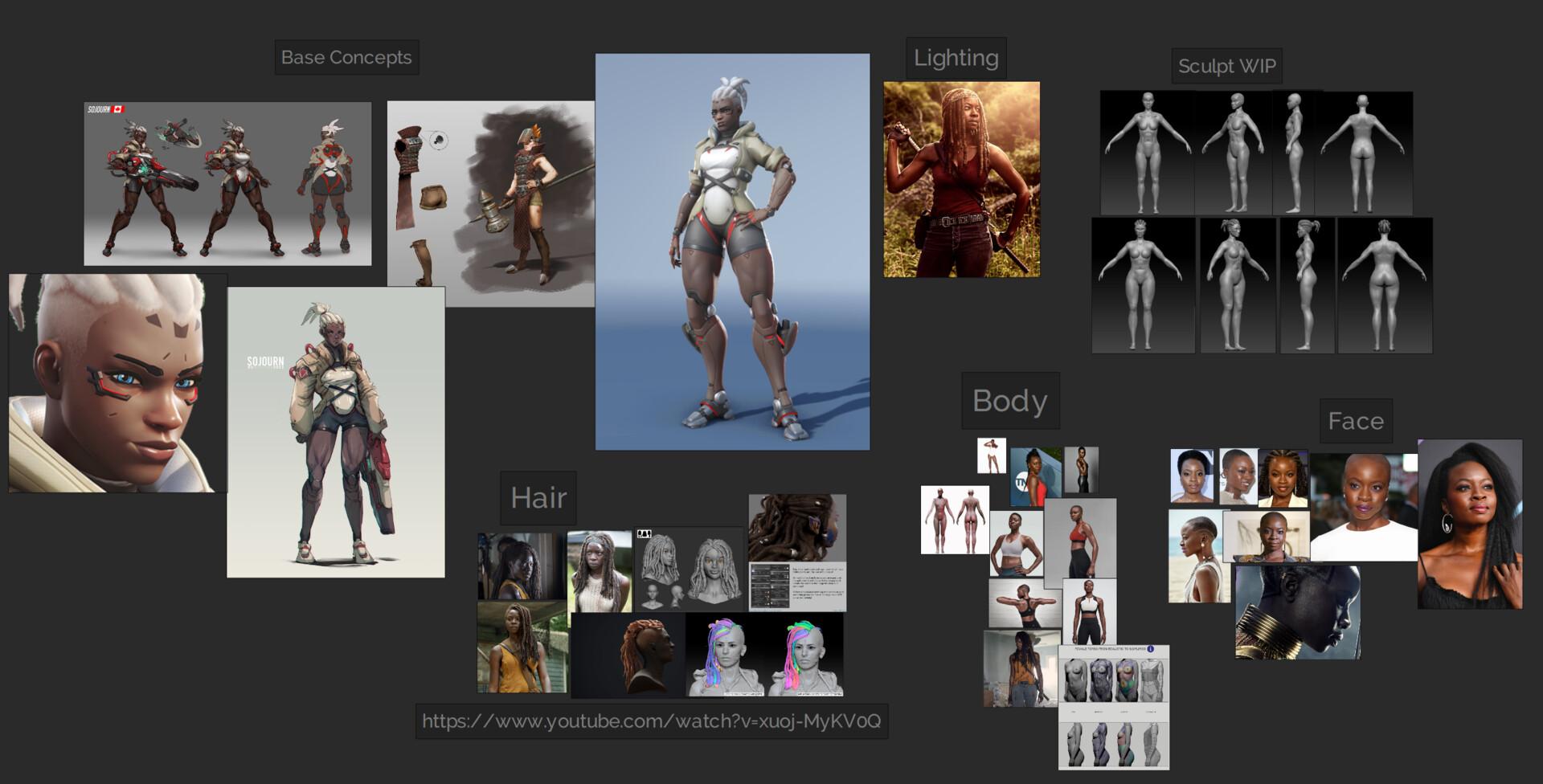The height and width of the screenshot is (784, 1543).
Task: Select the red dress photo on blue backdrop
Action: pos(1036,477)
